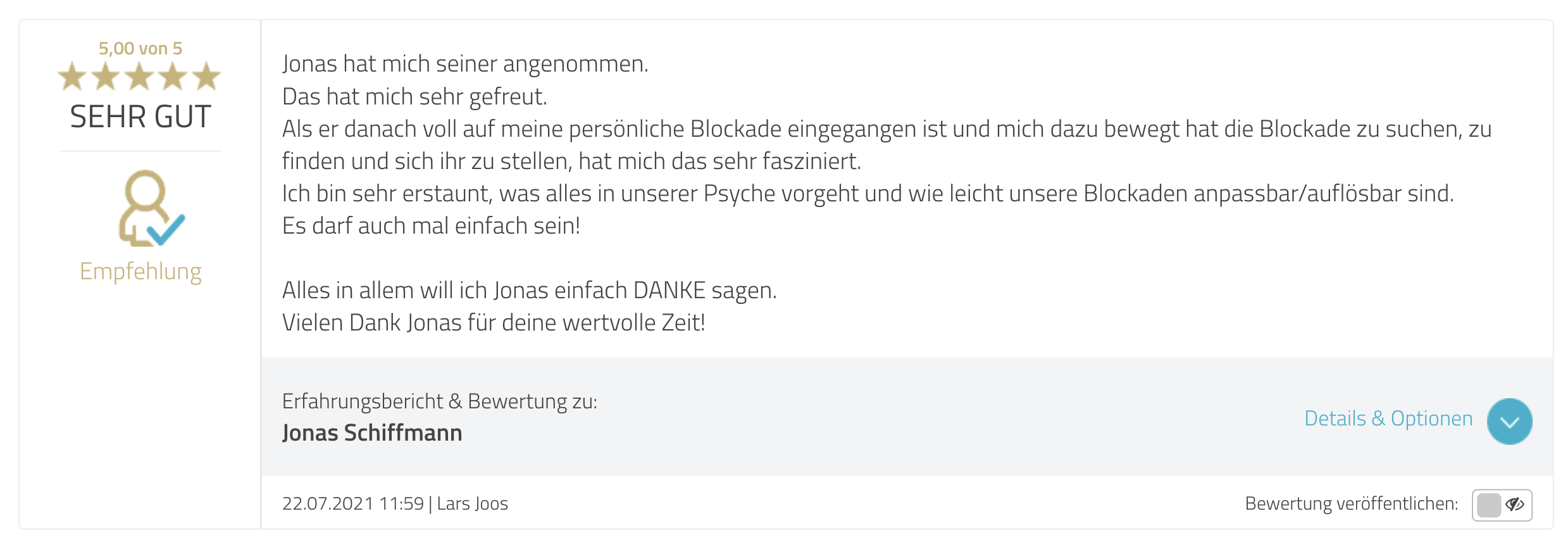Click reviewer name Lars Joos
1568x547 pixels.
[x=472, y=504]
